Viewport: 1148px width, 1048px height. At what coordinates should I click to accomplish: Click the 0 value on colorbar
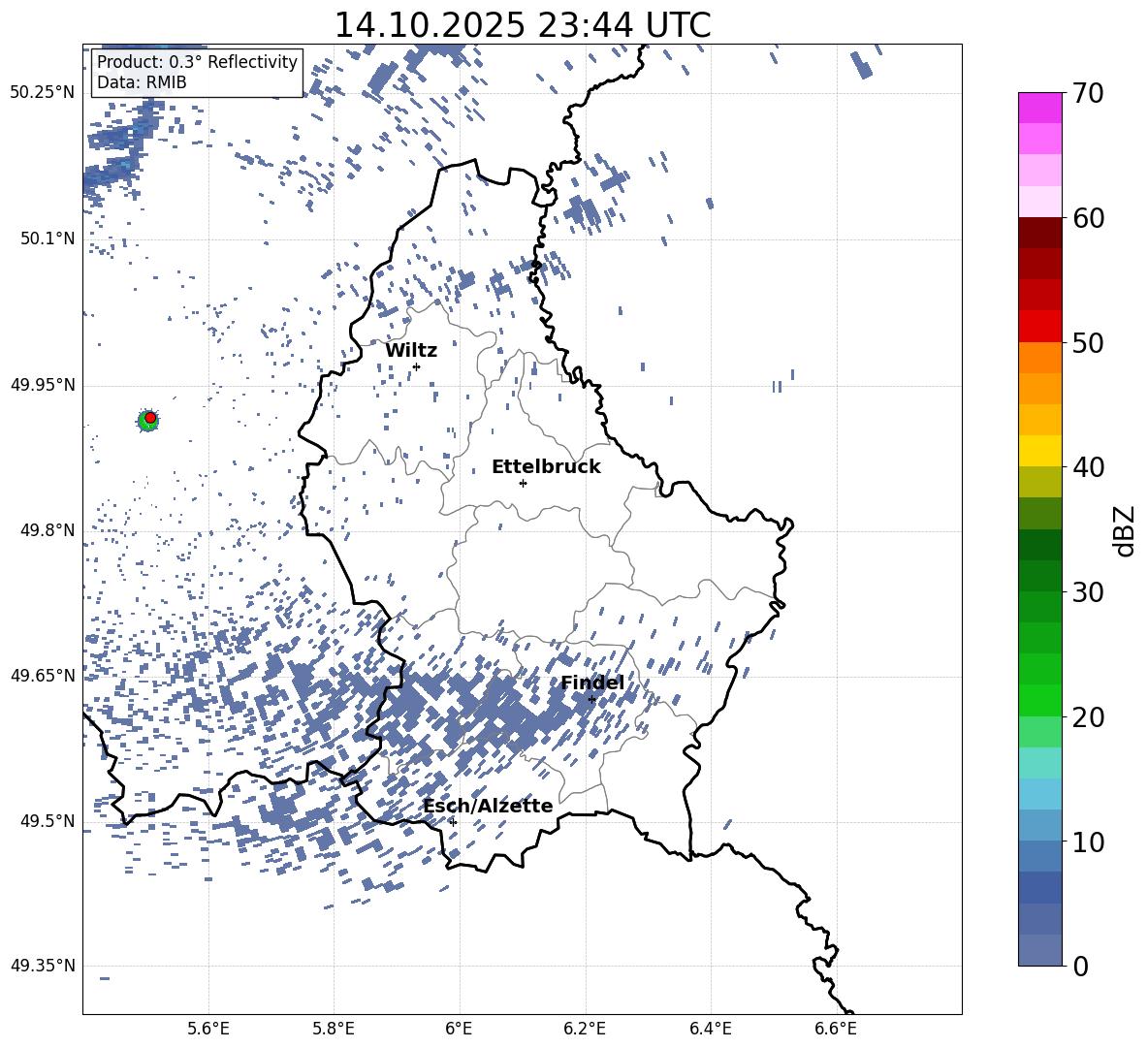pos(1080,966)
